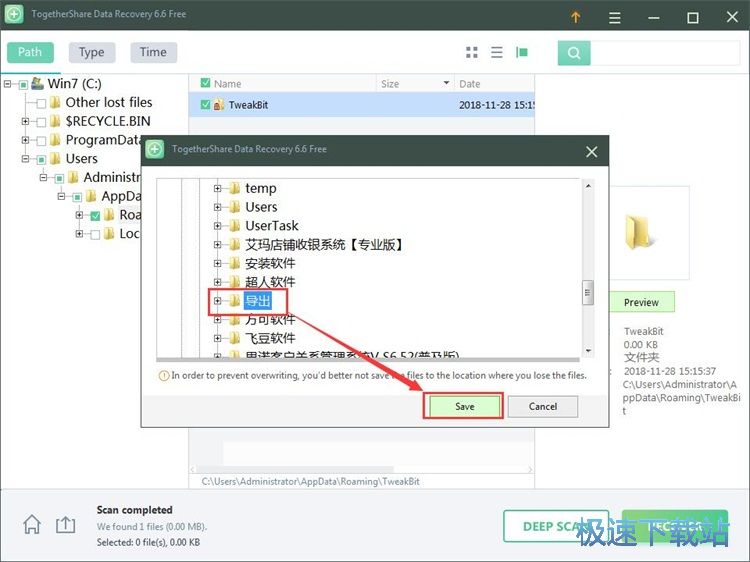The height and width of the screenshot is (562, 750).
Task: Switch to preview pane view
Action: pyautogui.click(x=522, y=52)
